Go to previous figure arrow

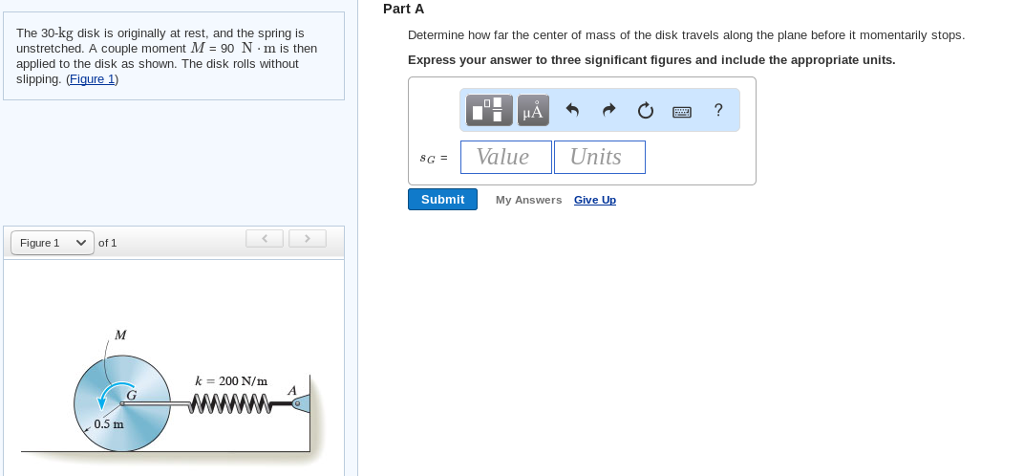click(x=264, y=238)
